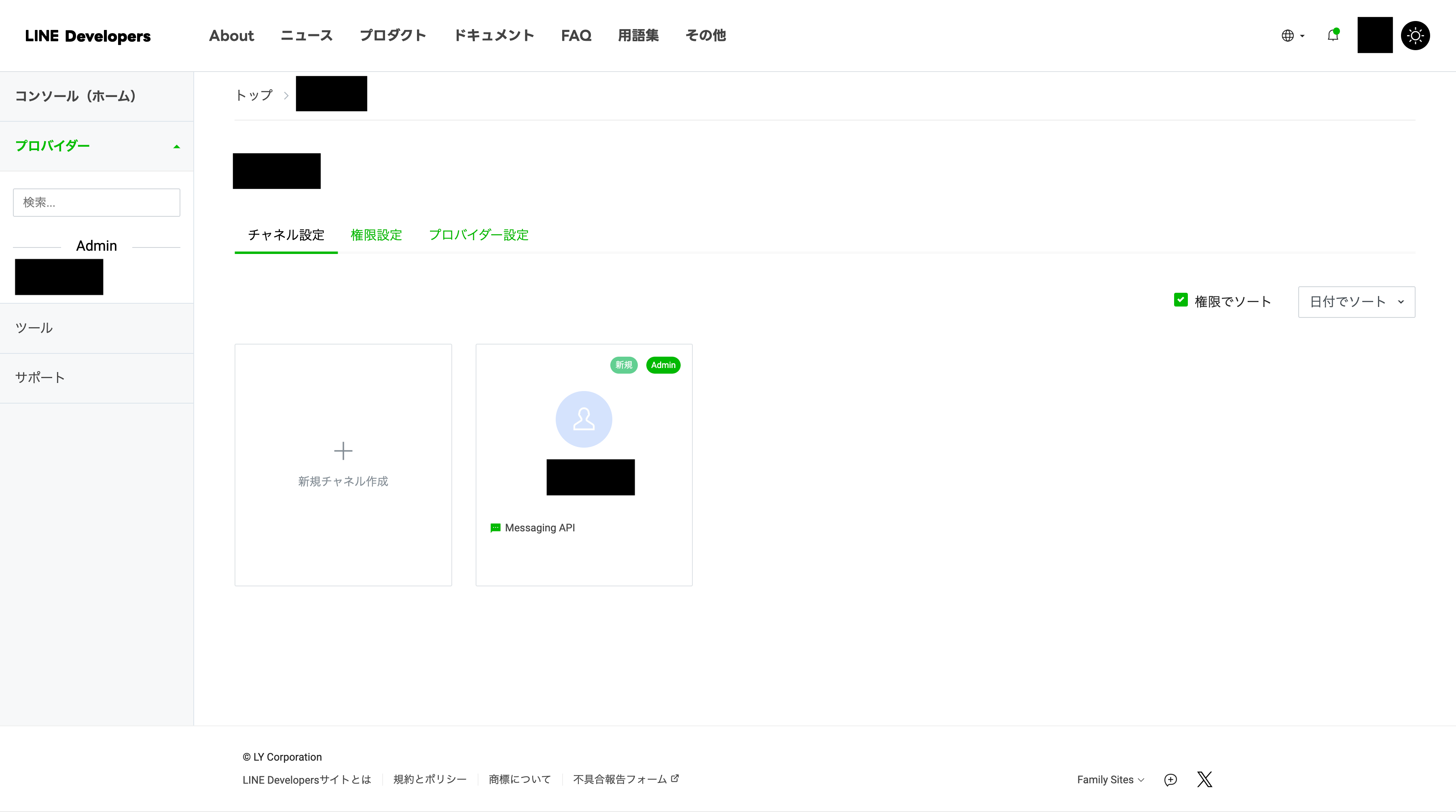Screen dimensions: 1456x812
Task: Switch to the 権限設定 tab
Action: (376, 235)
